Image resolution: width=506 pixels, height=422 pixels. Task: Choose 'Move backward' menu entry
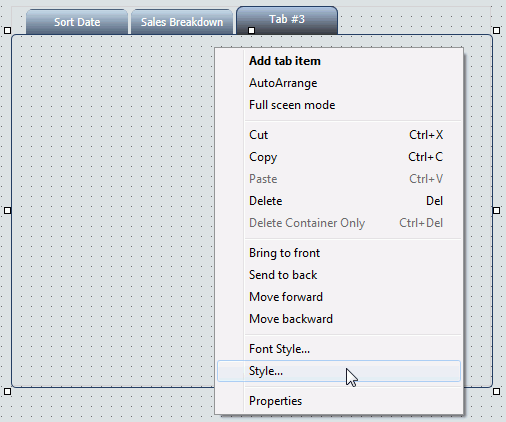pyautogui.click(x=339, y=319)
